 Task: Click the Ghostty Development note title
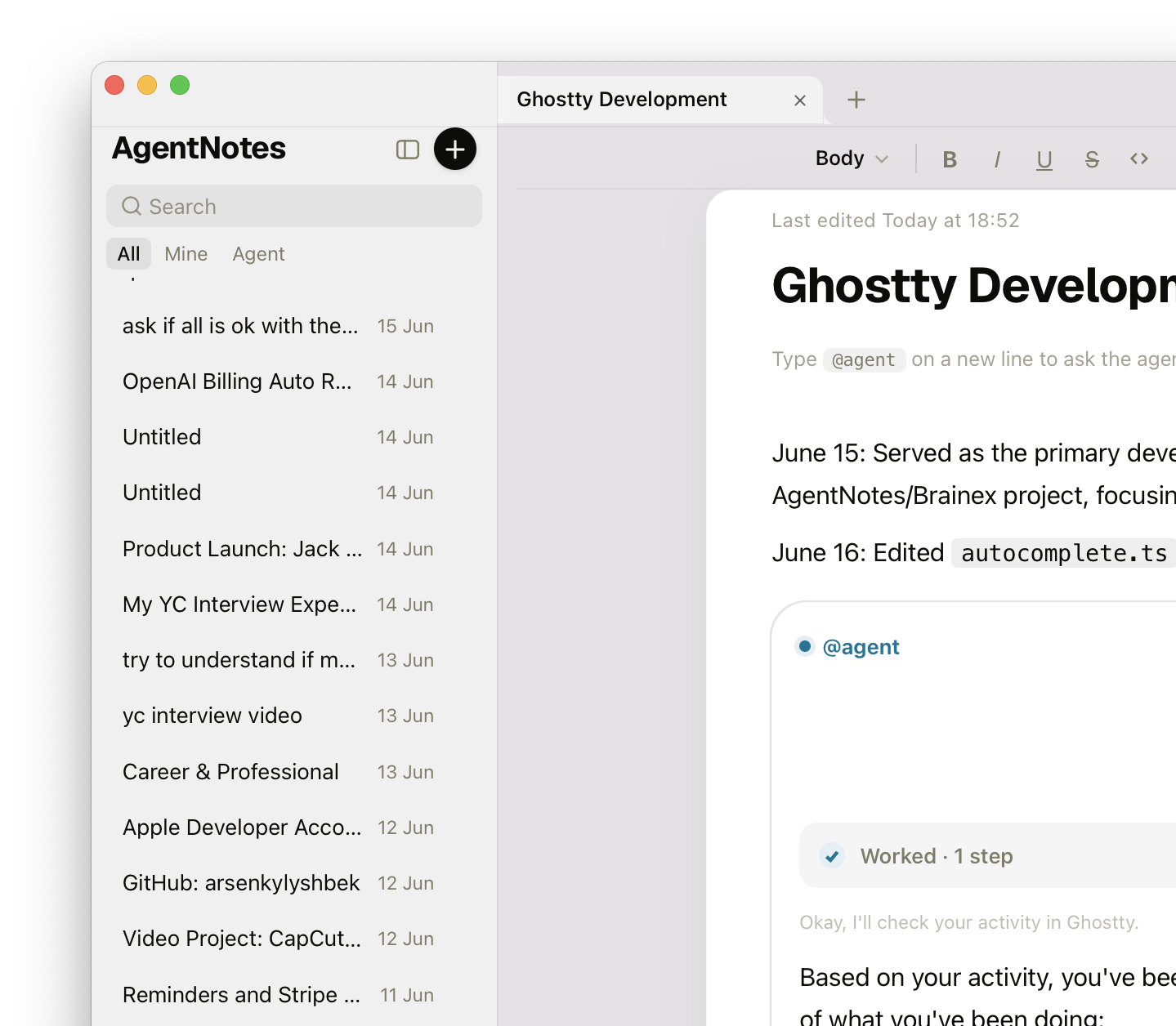pos(973,286)
